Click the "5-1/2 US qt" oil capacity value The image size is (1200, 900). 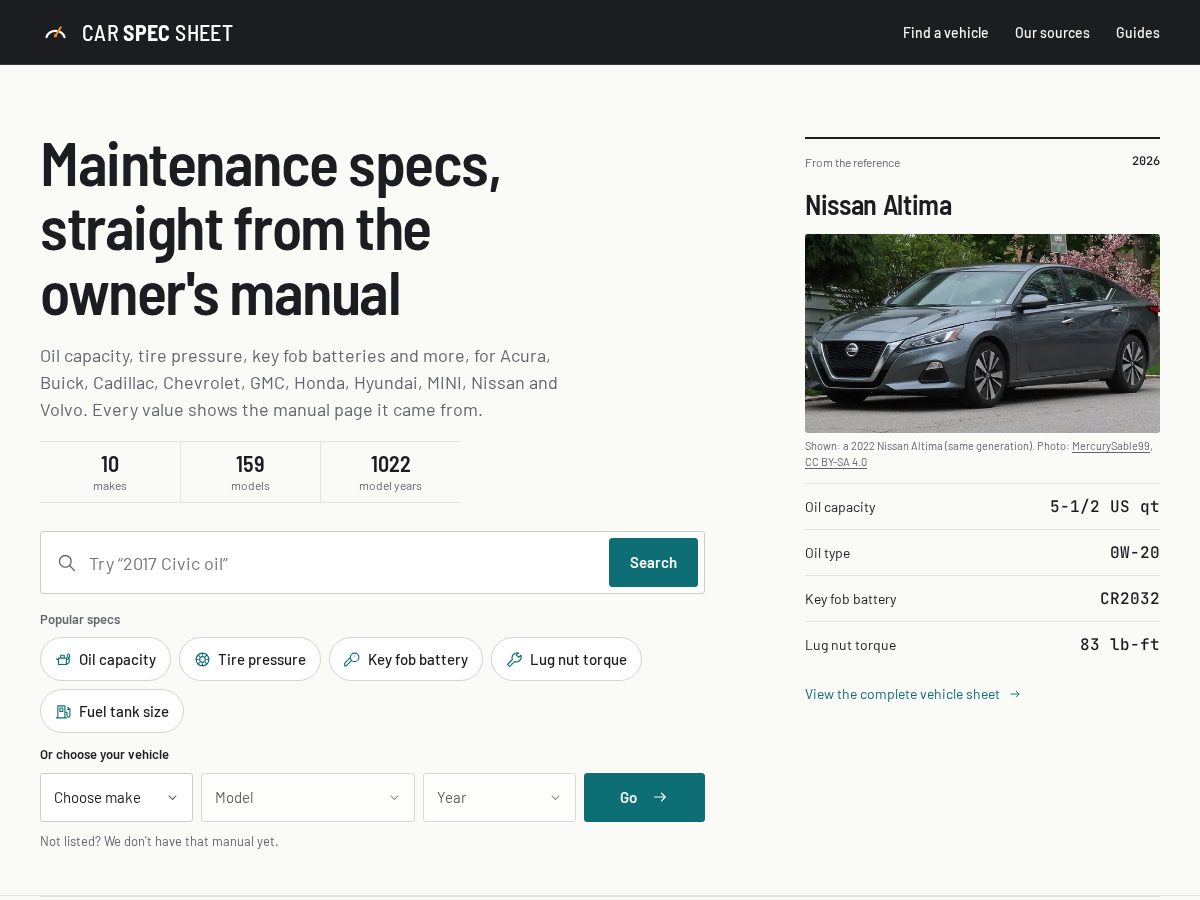point(1105,507)
